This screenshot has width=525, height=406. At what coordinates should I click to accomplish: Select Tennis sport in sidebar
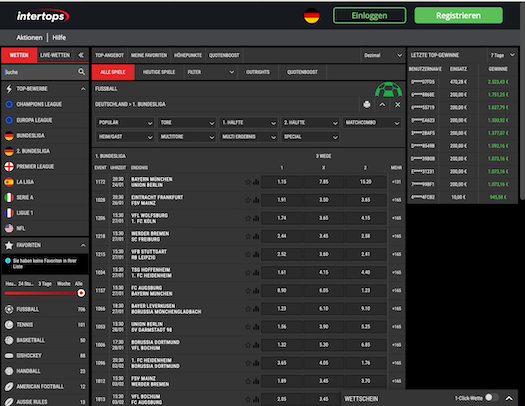tap(45, 325)
